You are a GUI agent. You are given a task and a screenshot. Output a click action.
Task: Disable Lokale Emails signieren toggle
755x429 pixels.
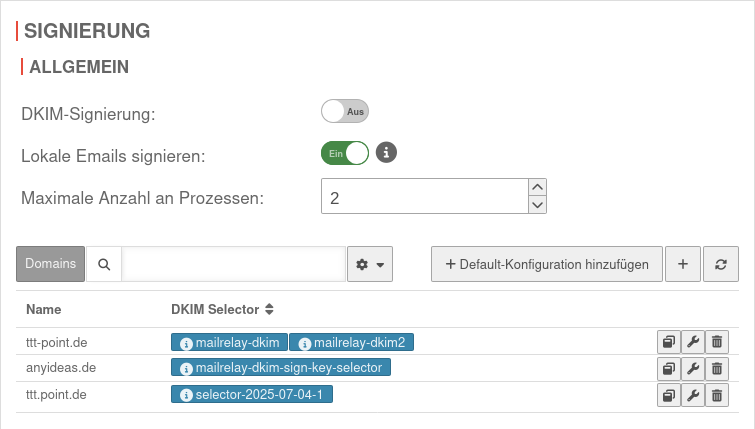tap(345, 153)
